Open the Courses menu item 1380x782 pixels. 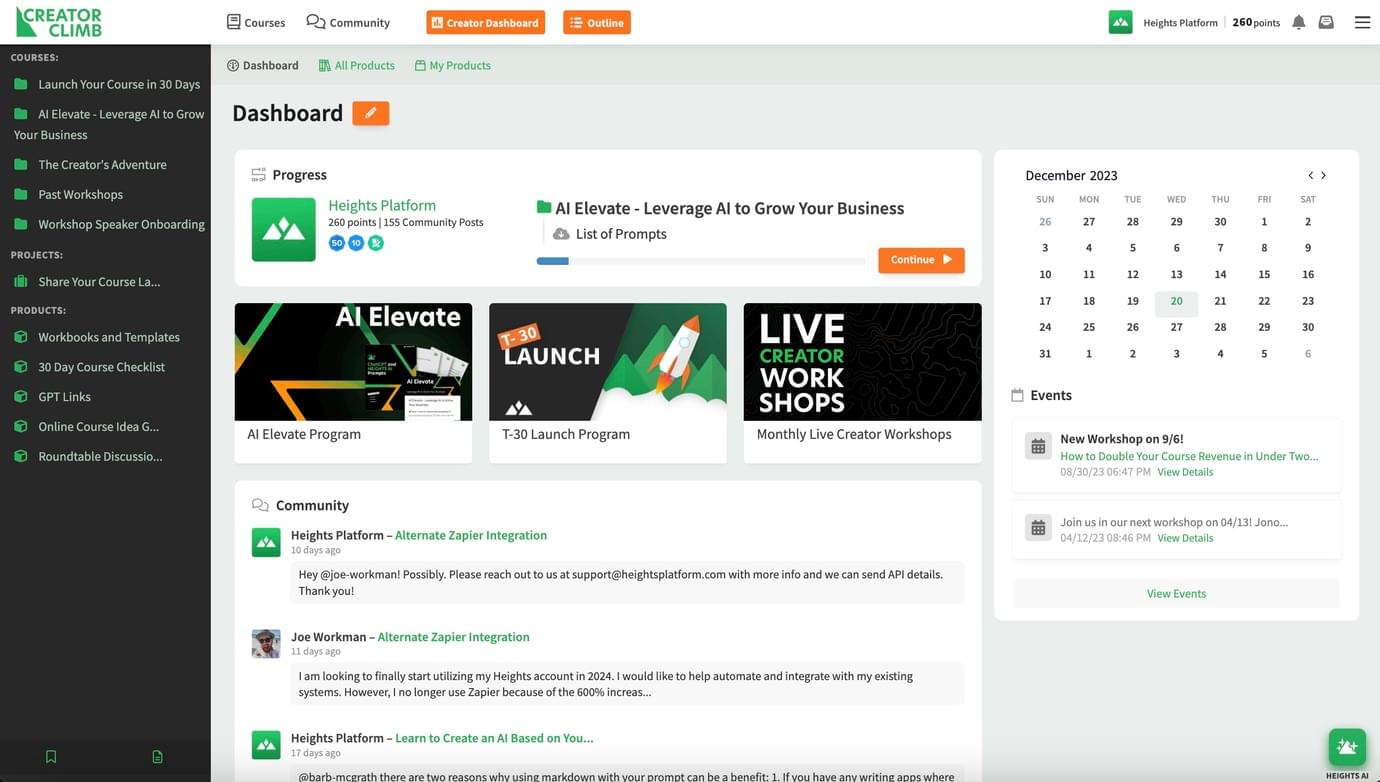coord(256,22)
